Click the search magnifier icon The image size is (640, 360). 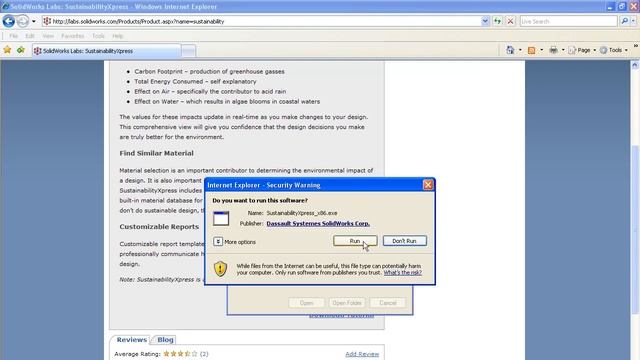point(624,21)
